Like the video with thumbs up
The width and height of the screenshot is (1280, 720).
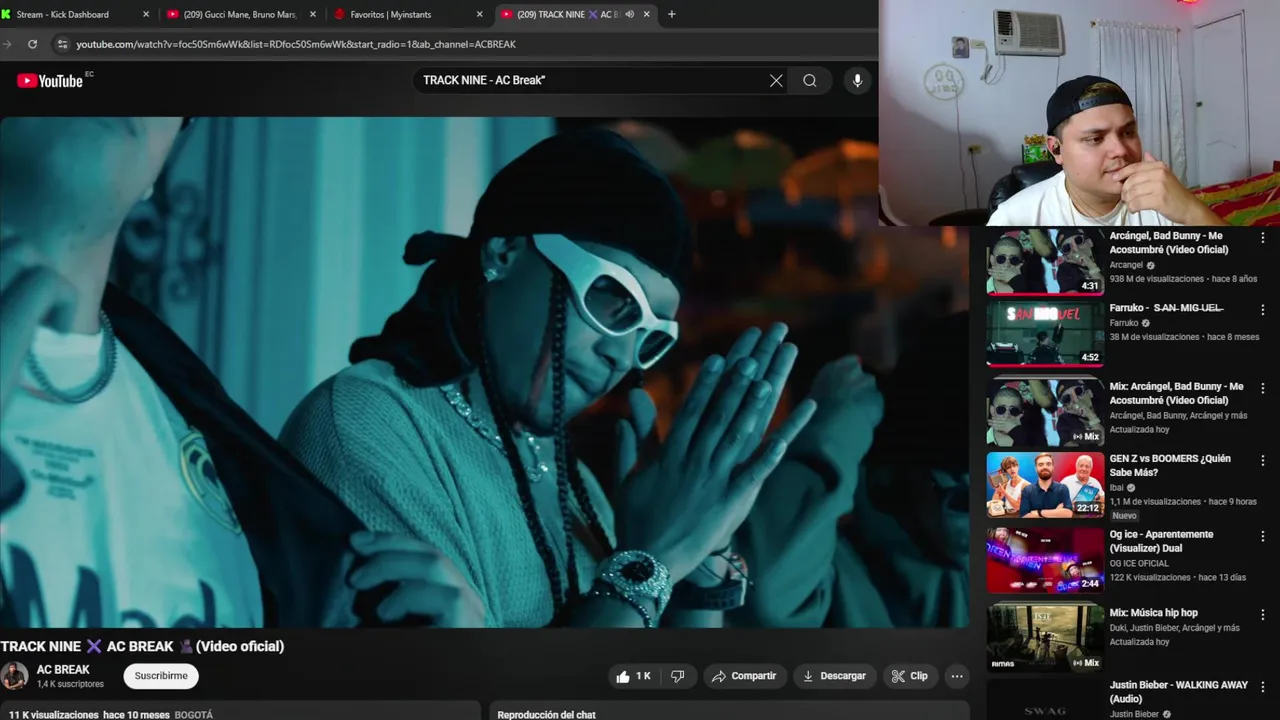pos(633,676)
